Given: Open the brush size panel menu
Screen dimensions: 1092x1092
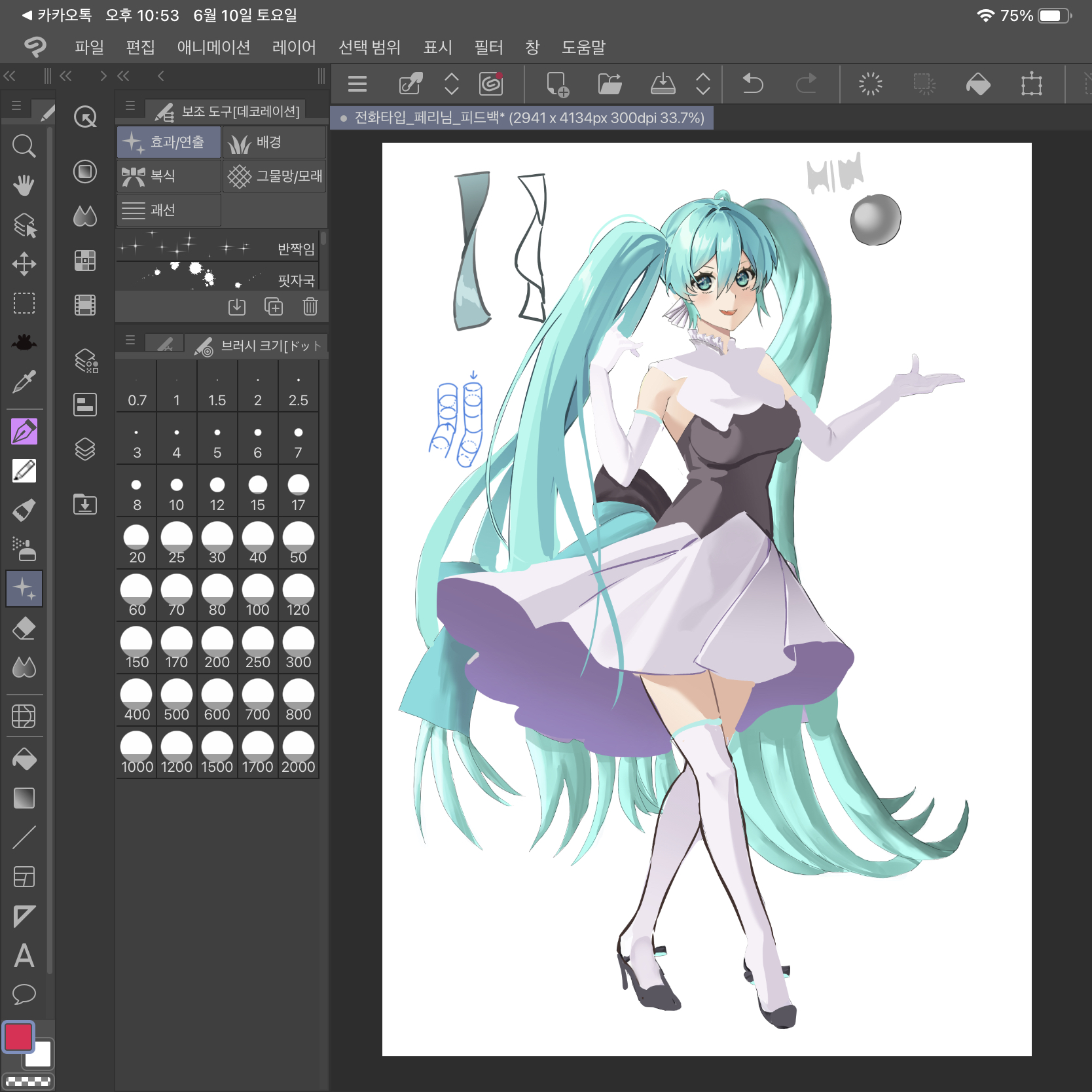Looking at the screenshot, I should [130, 340].
